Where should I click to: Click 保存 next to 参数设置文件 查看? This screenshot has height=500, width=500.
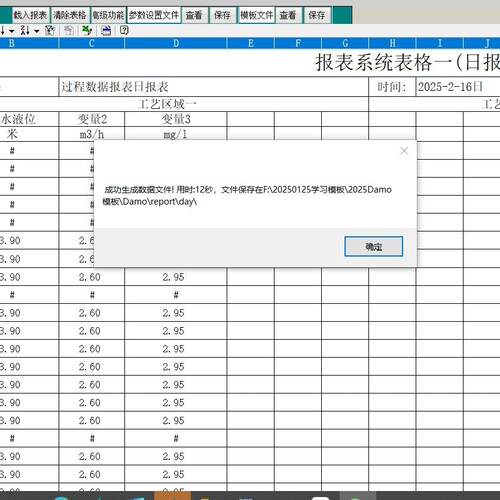click(x=222, y=15)
